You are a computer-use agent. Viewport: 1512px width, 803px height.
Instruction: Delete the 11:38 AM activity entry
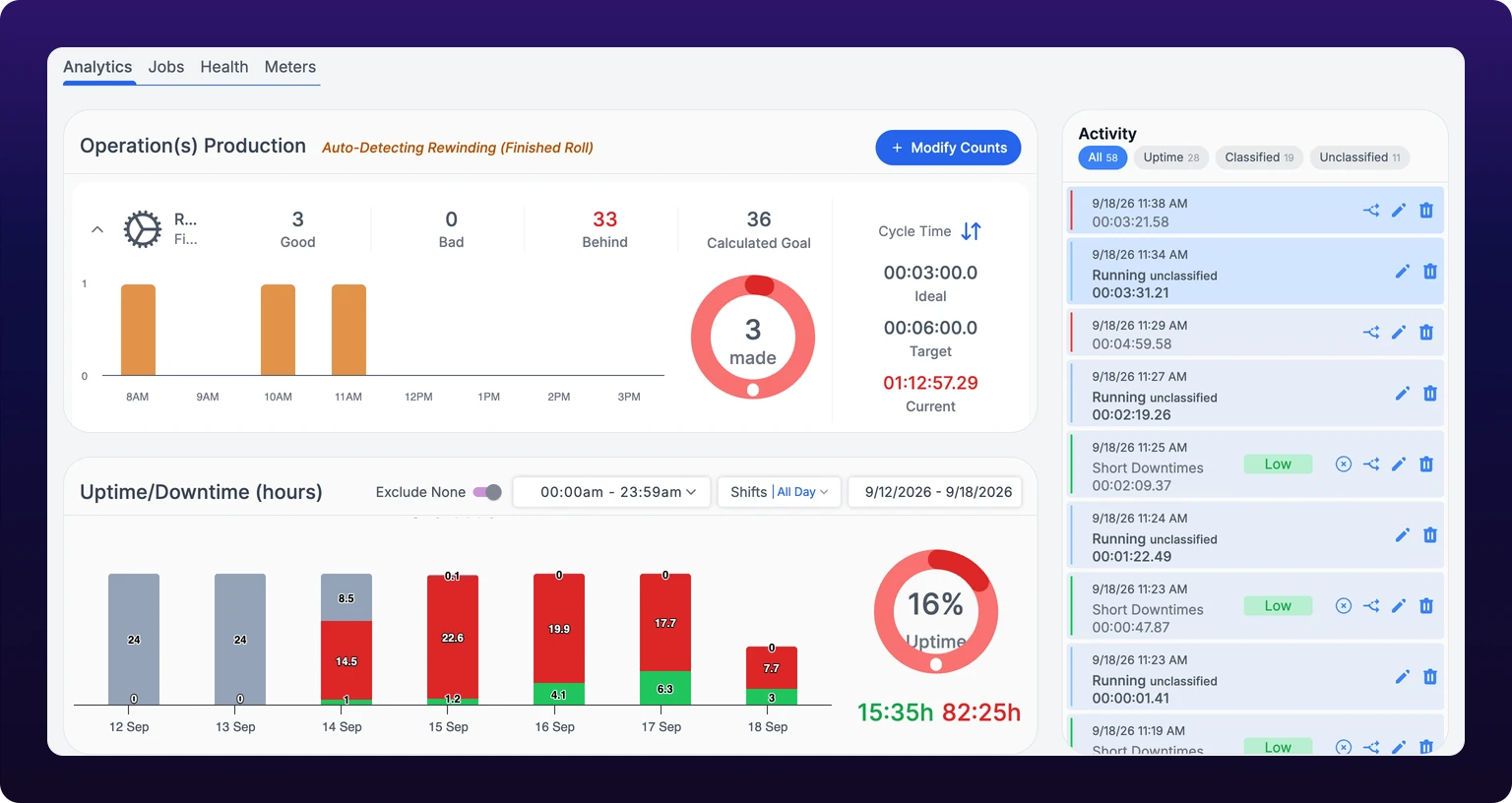(1426, 211)
